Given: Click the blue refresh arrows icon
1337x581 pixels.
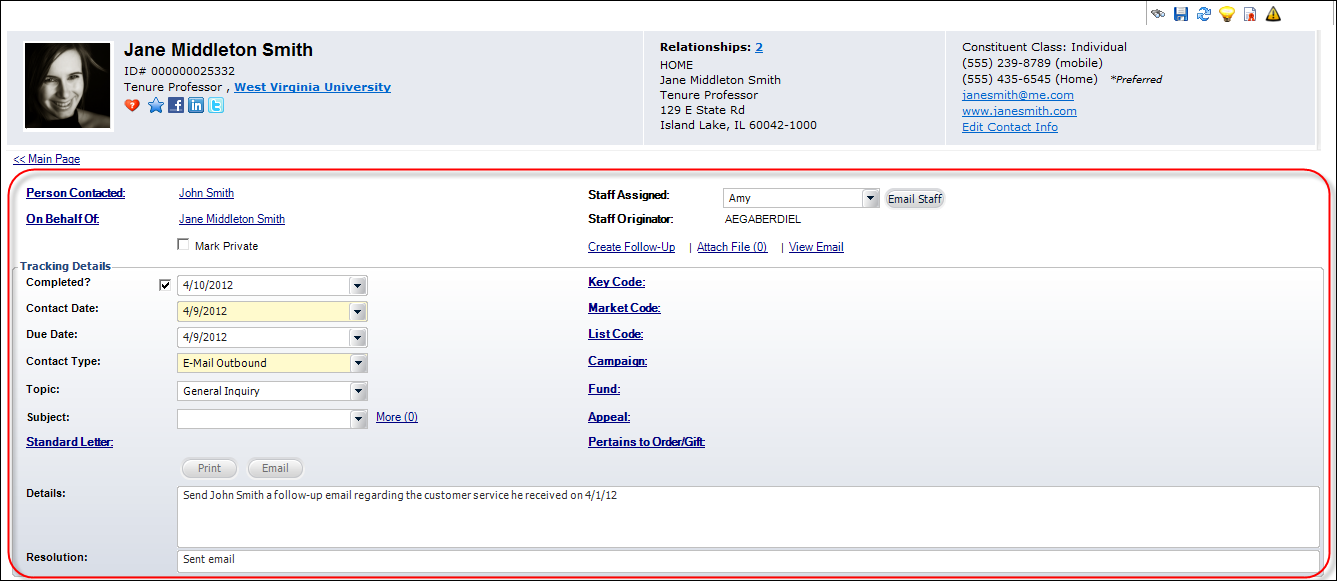Looking at the screenshot, I should [1204, 14].
